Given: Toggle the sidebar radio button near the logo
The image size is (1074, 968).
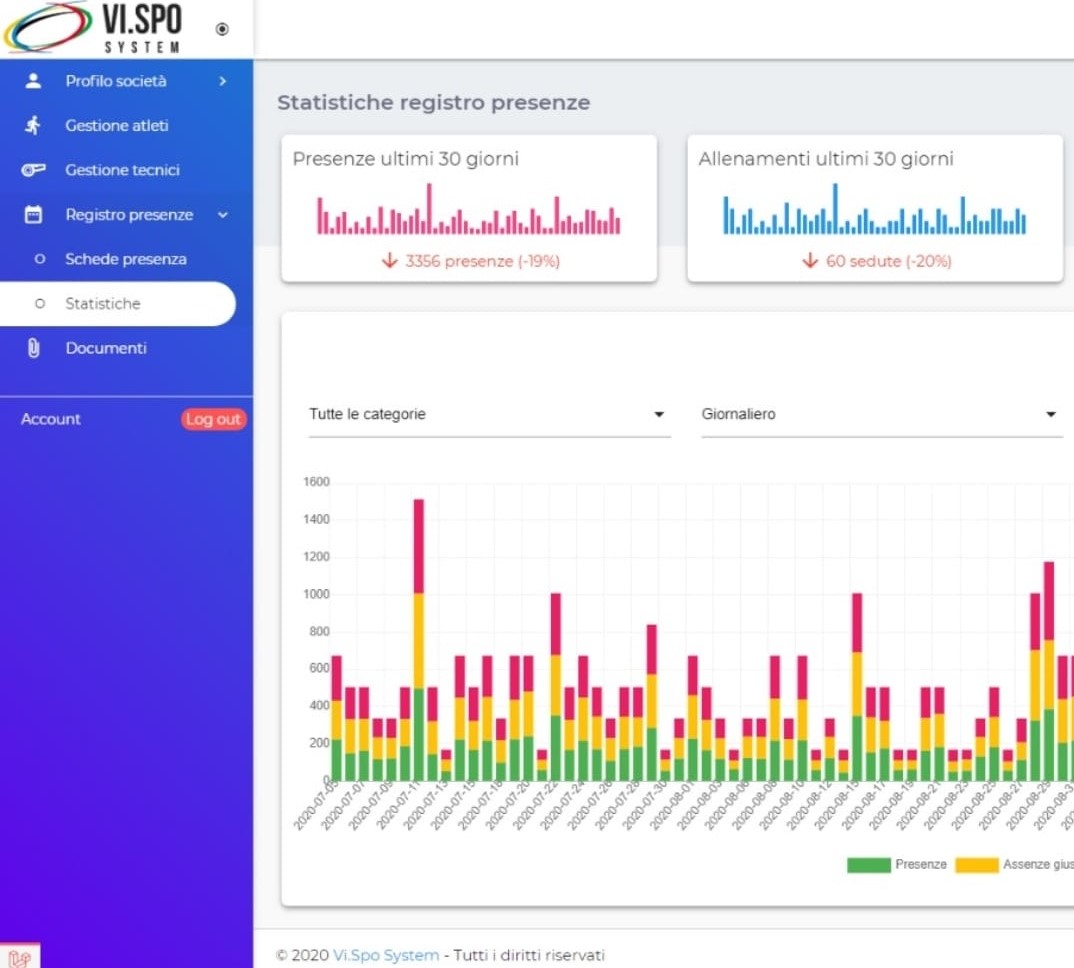Looking at the screenshot, I should (x=222, y=29).
